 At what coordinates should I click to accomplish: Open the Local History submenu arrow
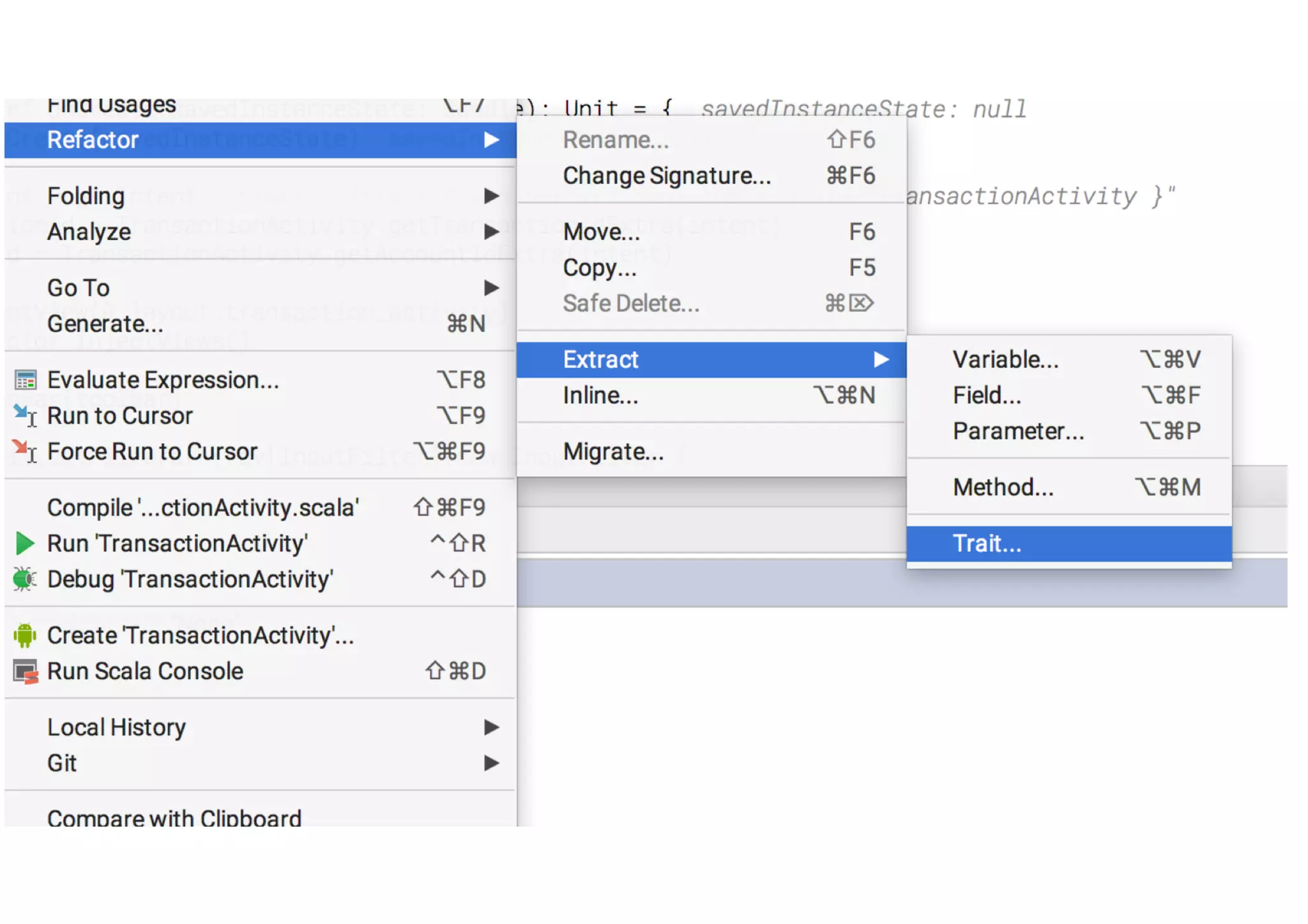click(x=490, y=727)
